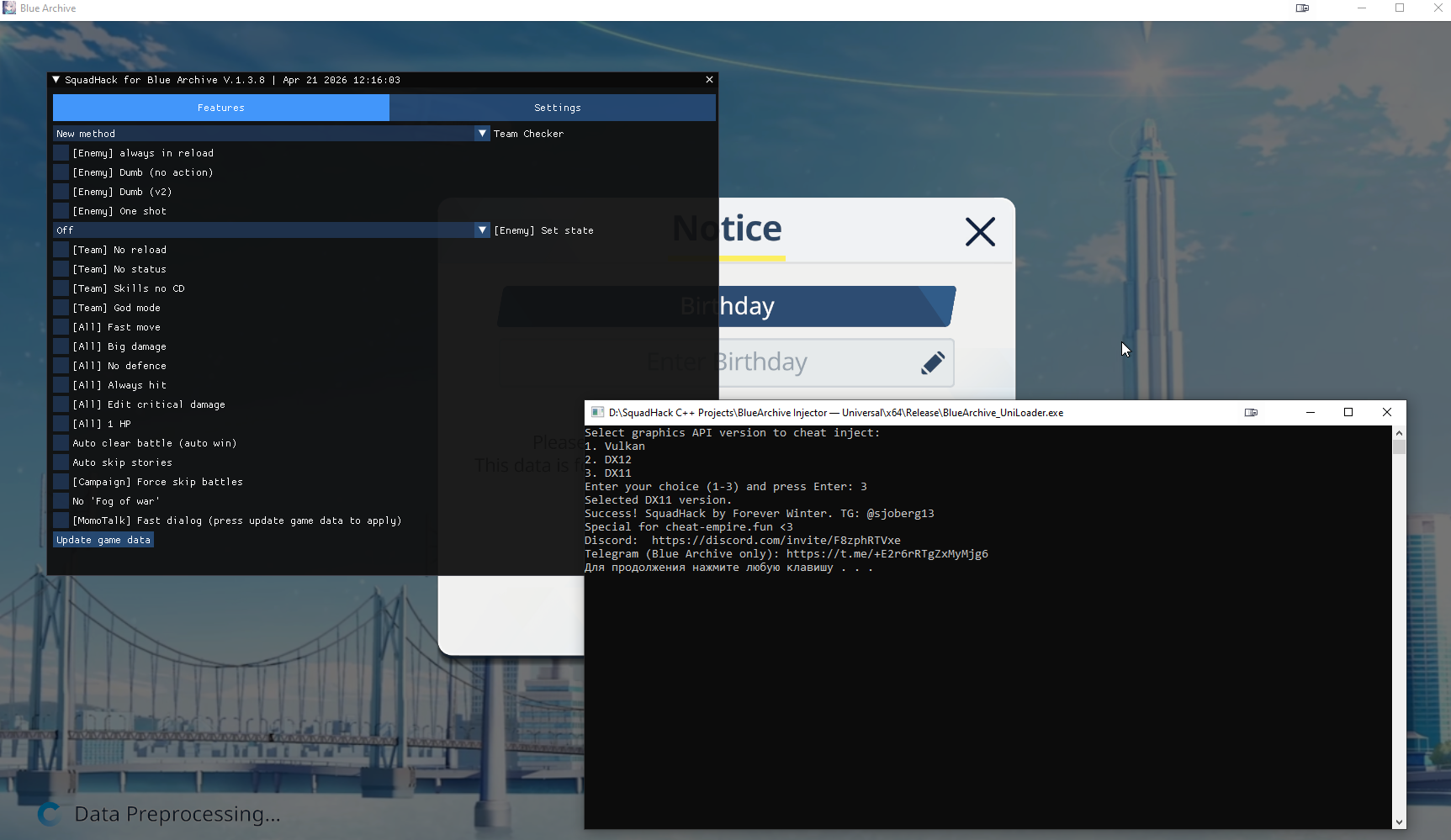Image resolution: width=1451 pixels, height=840 pixels.
Task: Enable [MomoTalk] Fast dialog checkbox
Action: pyautogui.click(x=61, y=520)
